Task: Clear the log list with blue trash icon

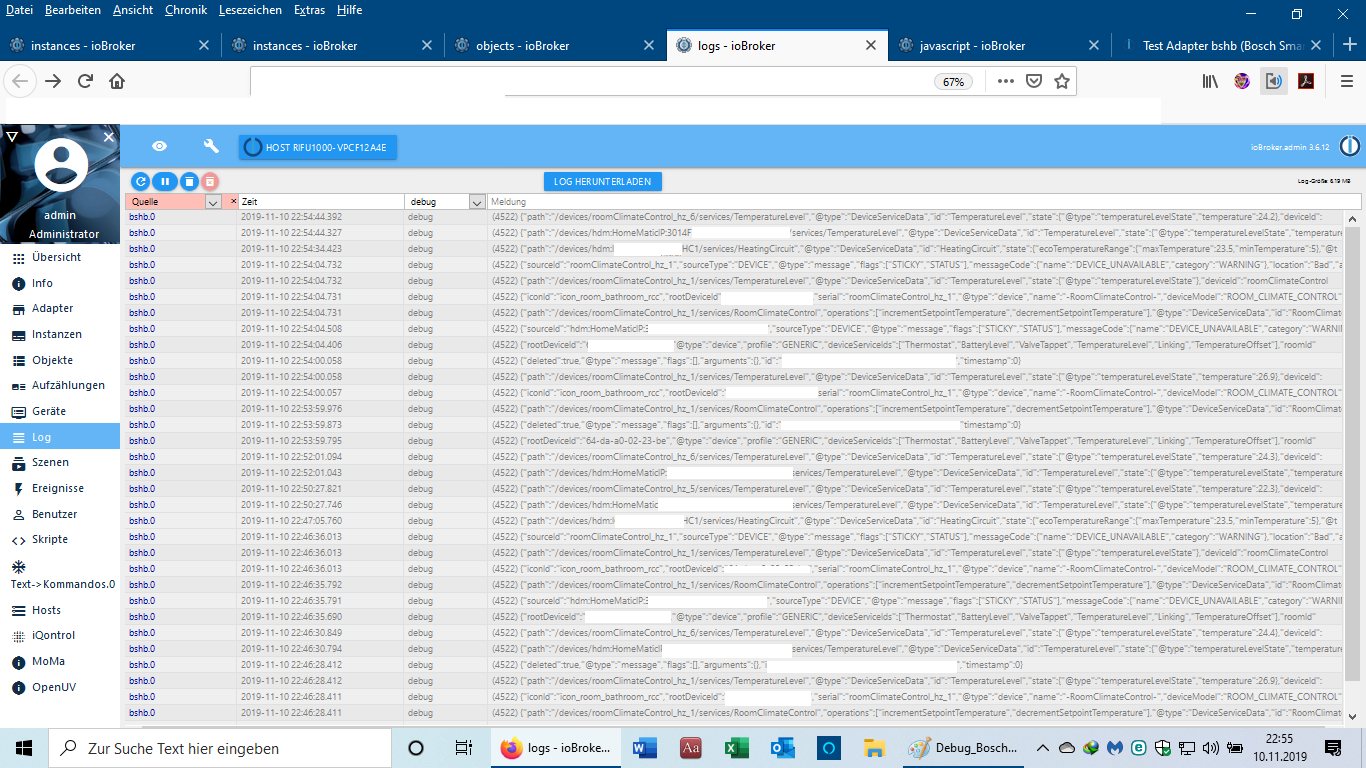Action: (x=188, y=181)
